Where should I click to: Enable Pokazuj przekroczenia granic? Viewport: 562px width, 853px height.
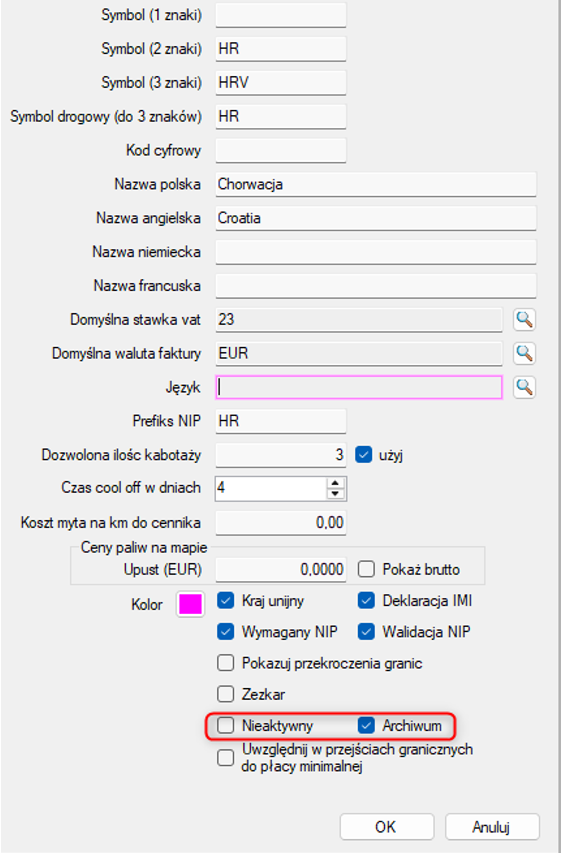(x=225, y=663)
